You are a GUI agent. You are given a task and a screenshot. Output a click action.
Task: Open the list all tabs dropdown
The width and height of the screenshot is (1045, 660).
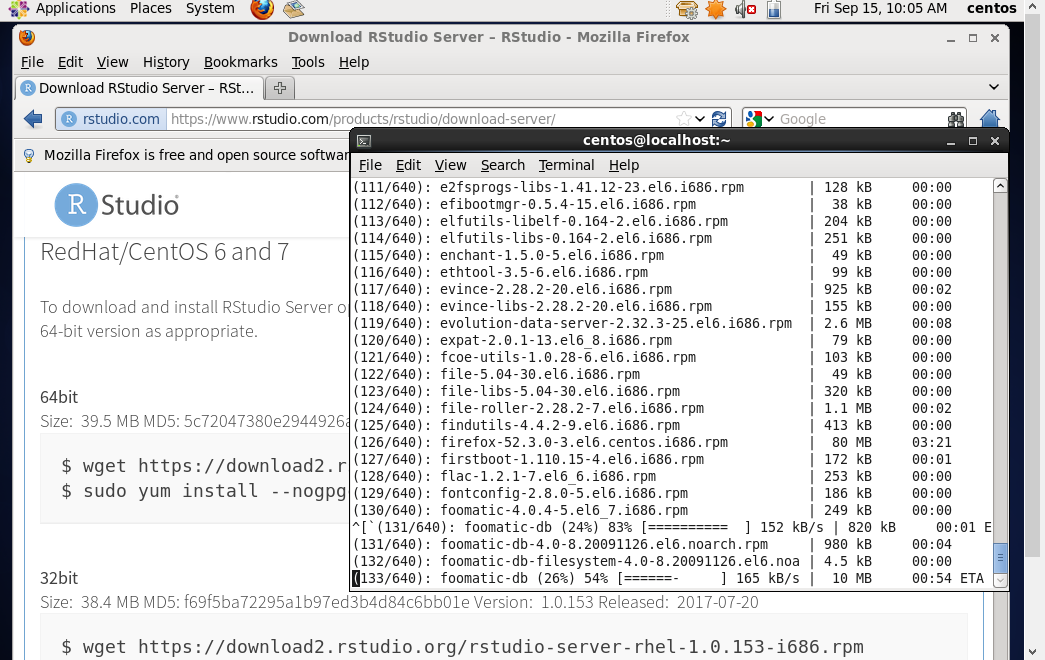pos(994,87)
